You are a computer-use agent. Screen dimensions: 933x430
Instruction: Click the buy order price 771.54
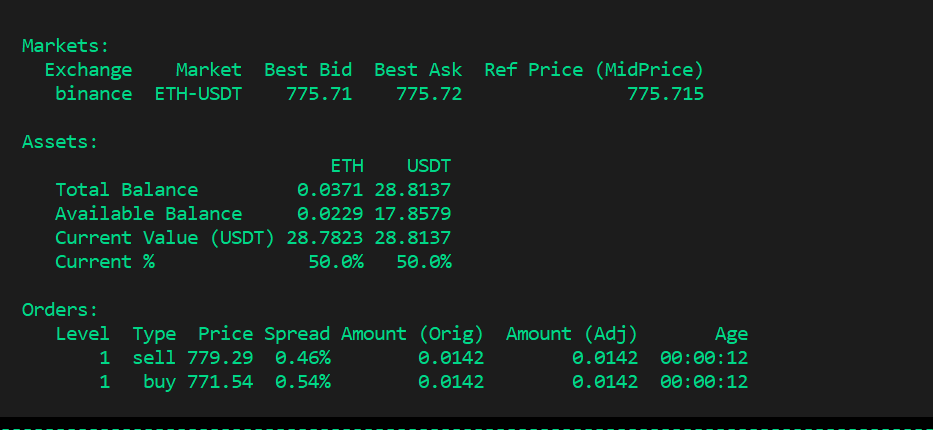point(220,382)
